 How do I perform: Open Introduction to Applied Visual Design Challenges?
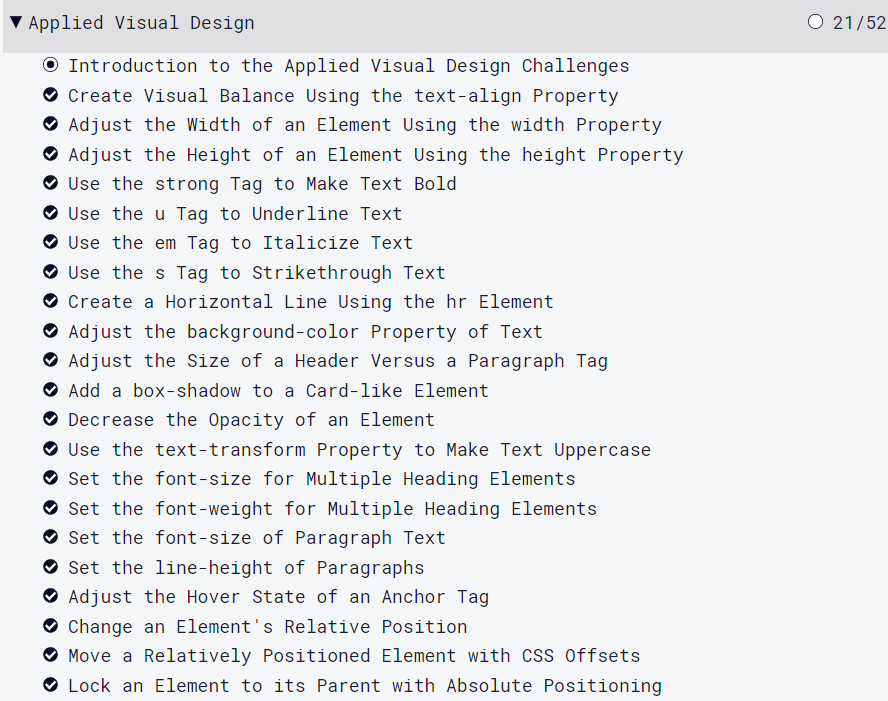[348, 66]
